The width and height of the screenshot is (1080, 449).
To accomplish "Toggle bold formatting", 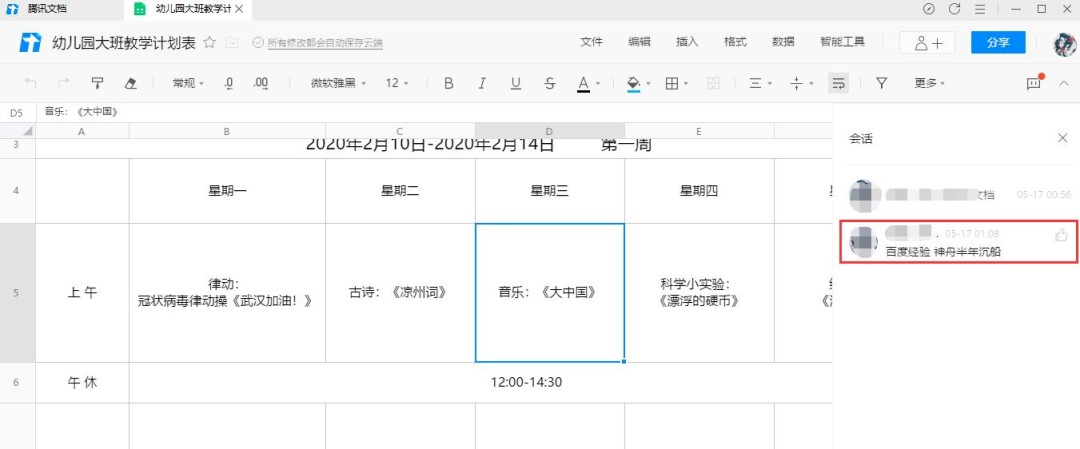I will [448, 84].
